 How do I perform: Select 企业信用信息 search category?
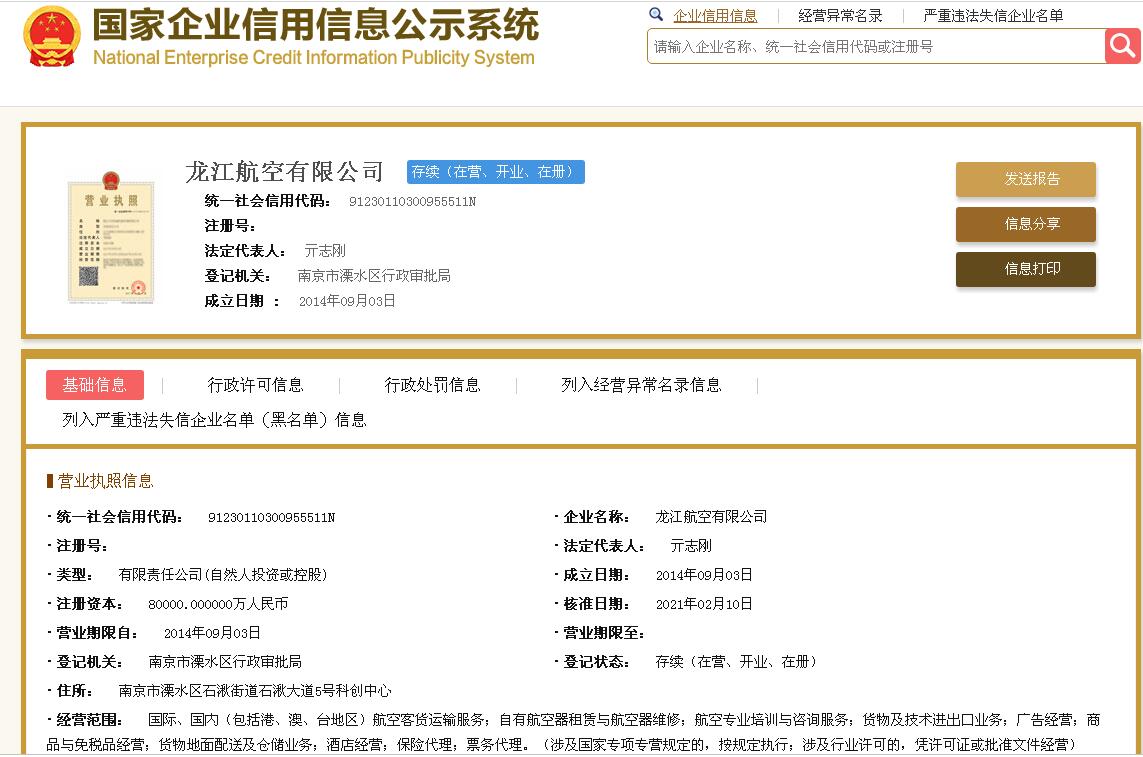point(715,15)
